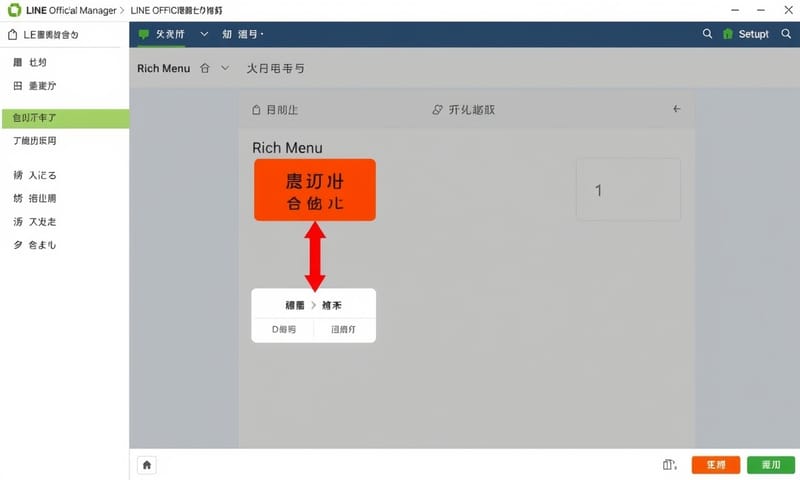Viewport: 800px width, 480px height.
Task: Open sidebar item with タ icon
Action: tap(35, 245)
